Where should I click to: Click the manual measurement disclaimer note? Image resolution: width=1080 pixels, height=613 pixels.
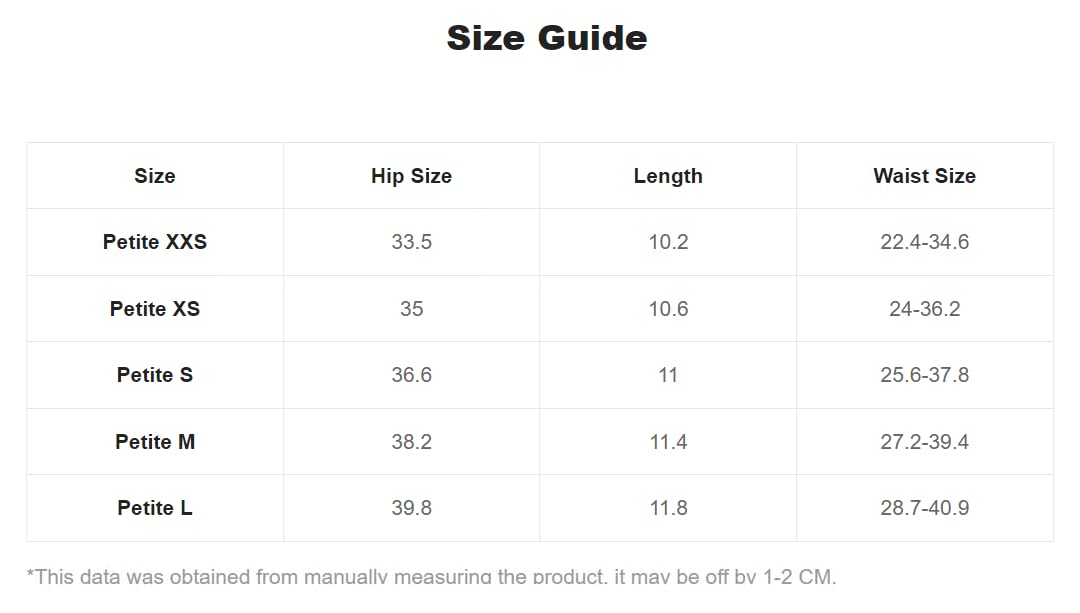[x=431, y=576]
